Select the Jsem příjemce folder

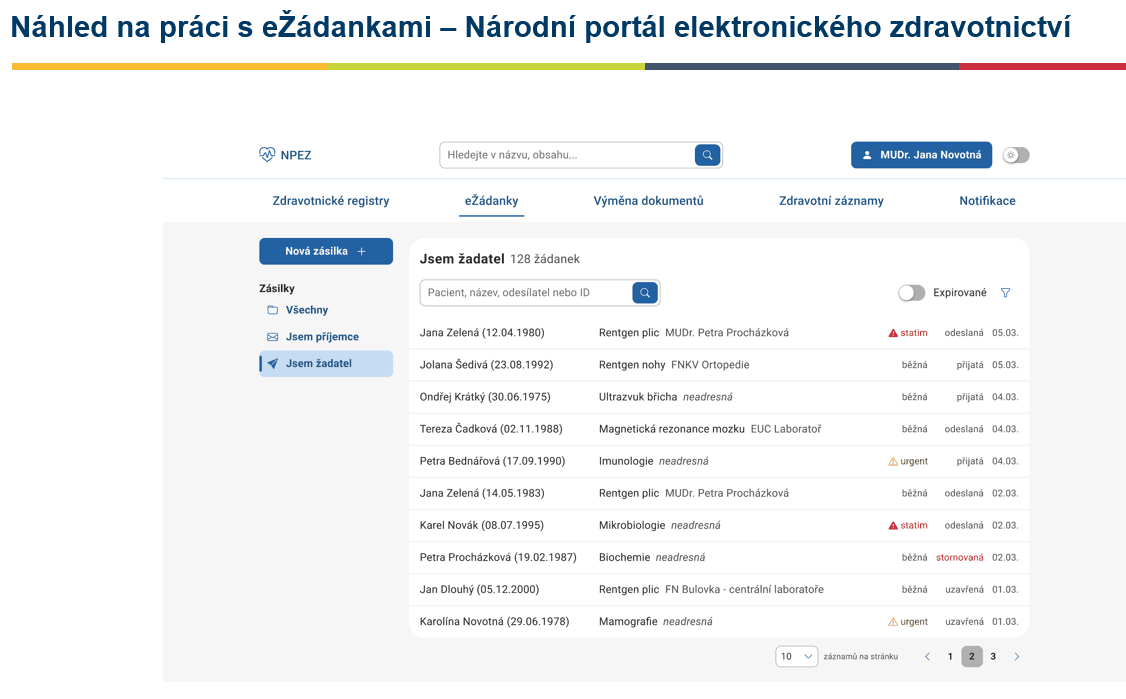[x=322, y=337]
